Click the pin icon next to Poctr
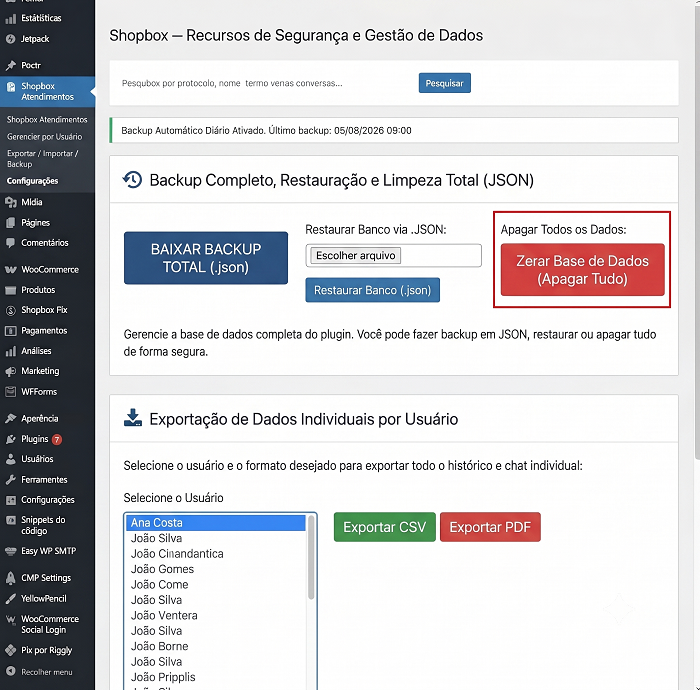This screenshot has height=690, width=700. point(11,66)
